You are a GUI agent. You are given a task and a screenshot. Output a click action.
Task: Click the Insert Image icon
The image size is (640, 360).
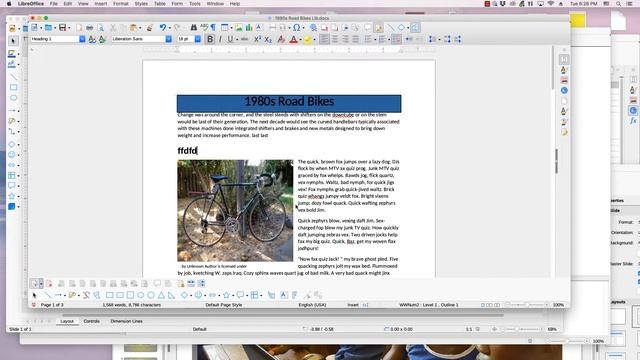tap(239, 27)
